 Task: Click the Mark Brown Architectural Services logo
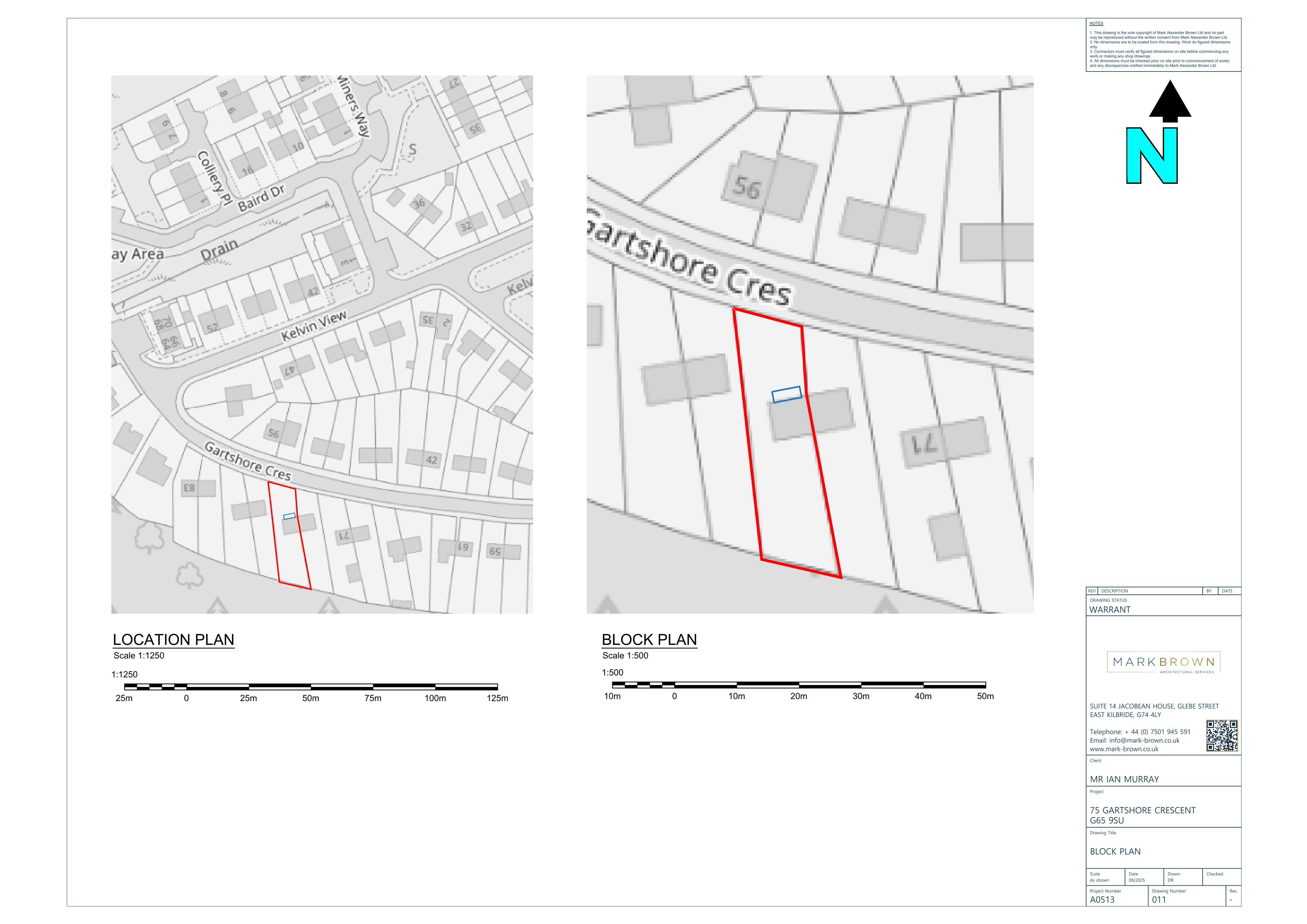click(x=1163, y=663)
